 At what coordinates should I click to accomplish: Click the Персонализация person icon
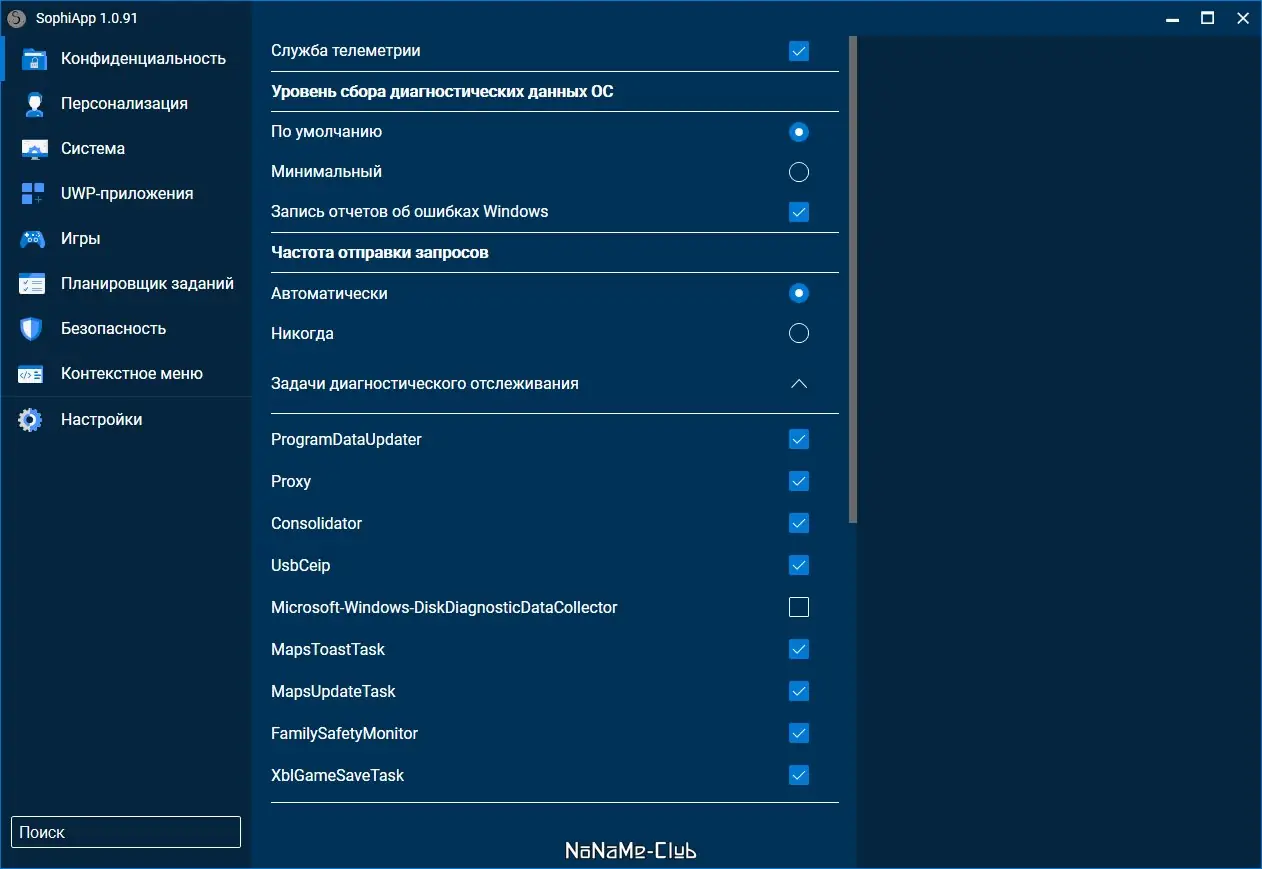coord(34,104)
